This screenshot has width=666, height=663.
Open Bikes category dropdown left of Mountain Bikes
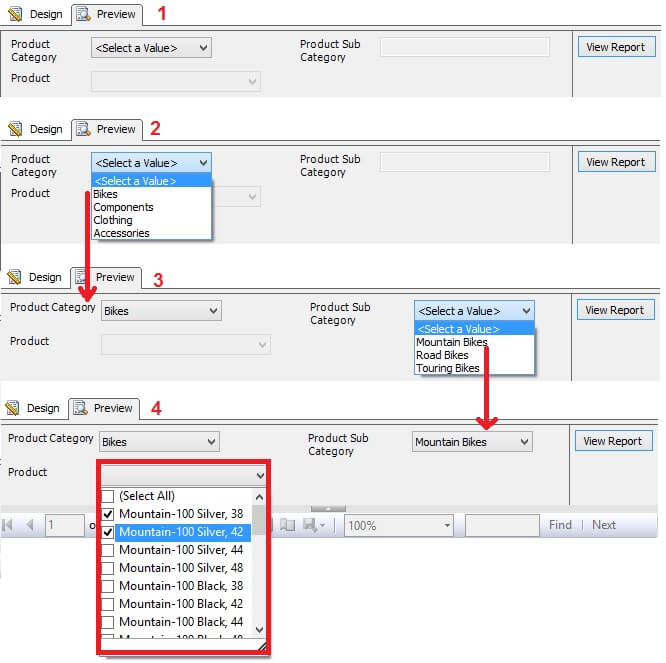tap(159, 442)
